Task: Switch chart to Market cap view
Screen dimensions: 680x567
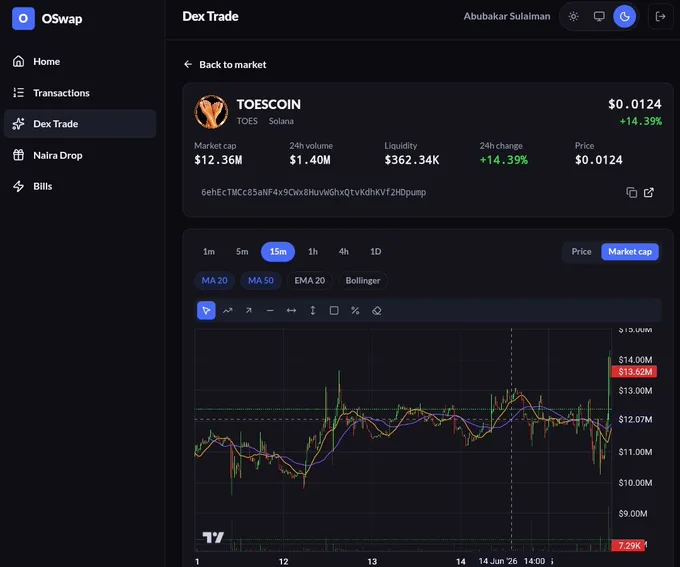Action: coord(630,252)
